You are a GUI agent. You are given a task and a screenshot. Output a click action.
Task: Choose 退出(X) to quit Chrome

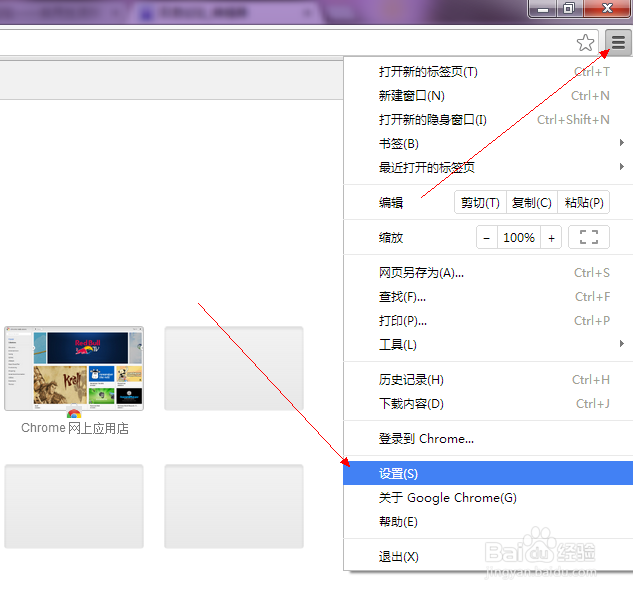488,557
